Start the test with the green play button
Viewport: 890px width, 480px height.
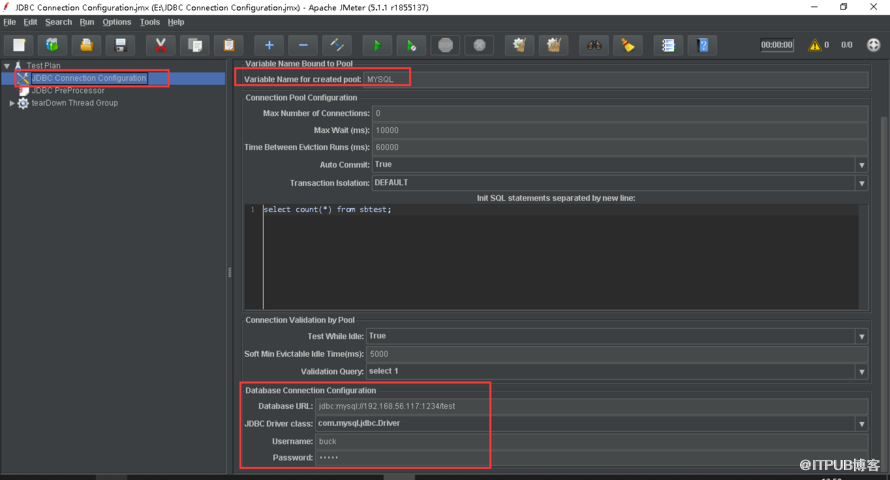coord(376,45)
